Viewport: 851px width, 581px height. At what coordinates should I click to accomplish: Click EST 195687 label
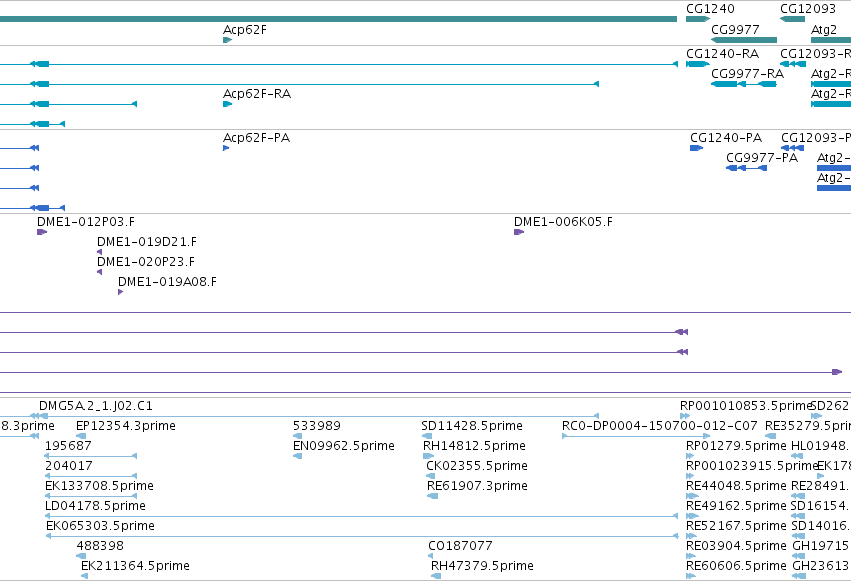point(68,446)
